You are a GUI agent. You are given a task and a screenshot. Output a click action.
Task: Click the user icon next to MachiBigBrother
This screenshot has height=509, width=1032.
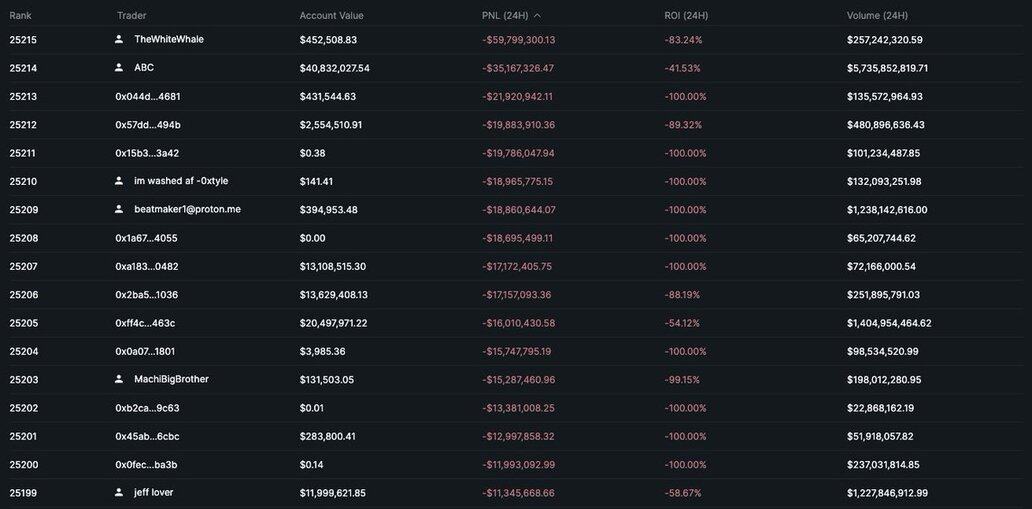click(119, 379)
